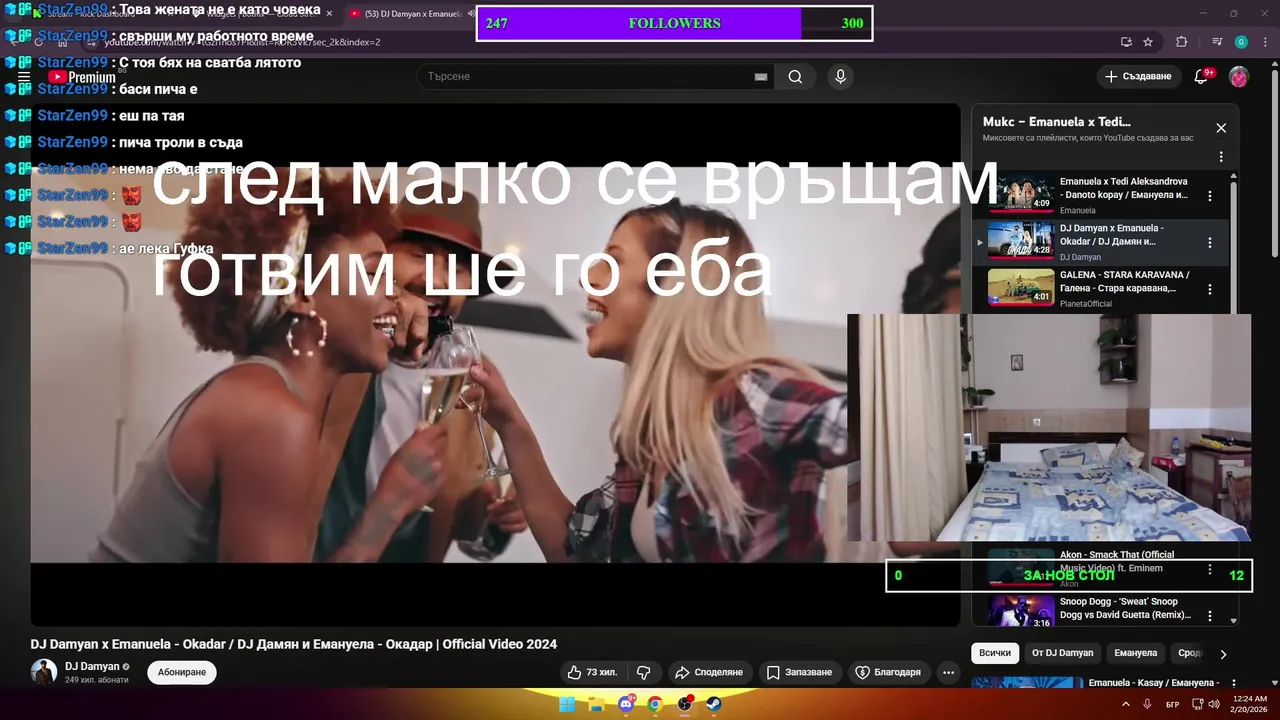Open the on-screen keyboard in search box

click(761, 77)
